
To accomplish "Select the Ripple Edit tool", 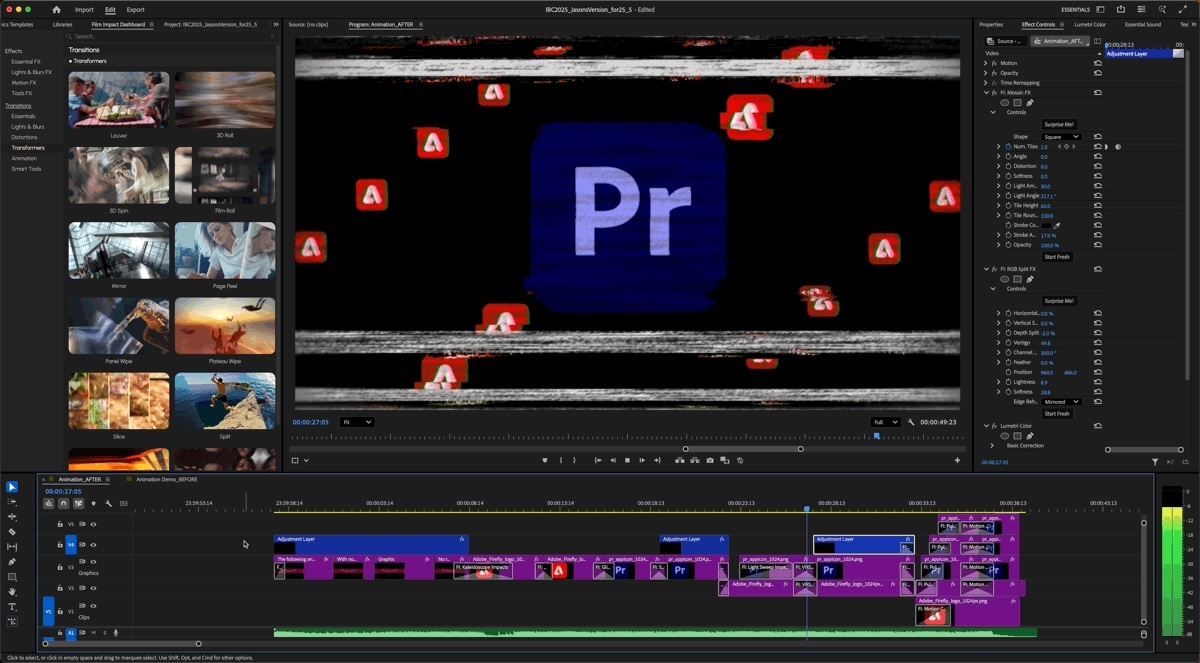I will pos(12,517).
